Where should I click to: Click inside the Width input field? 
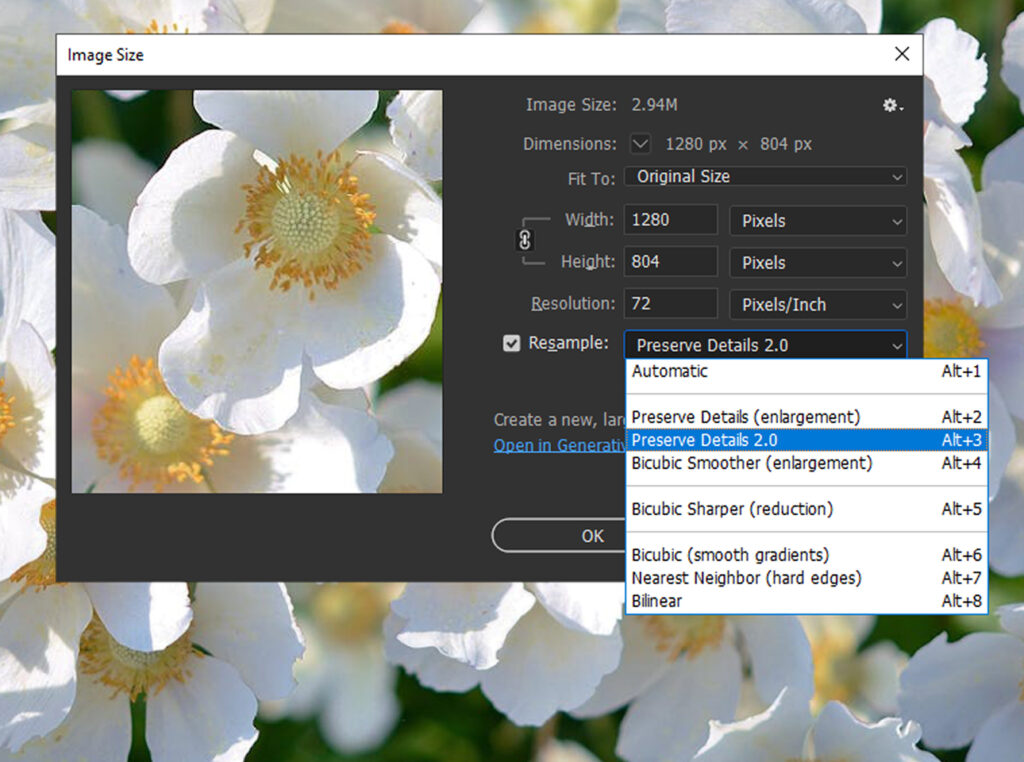(x=670, y=220)
